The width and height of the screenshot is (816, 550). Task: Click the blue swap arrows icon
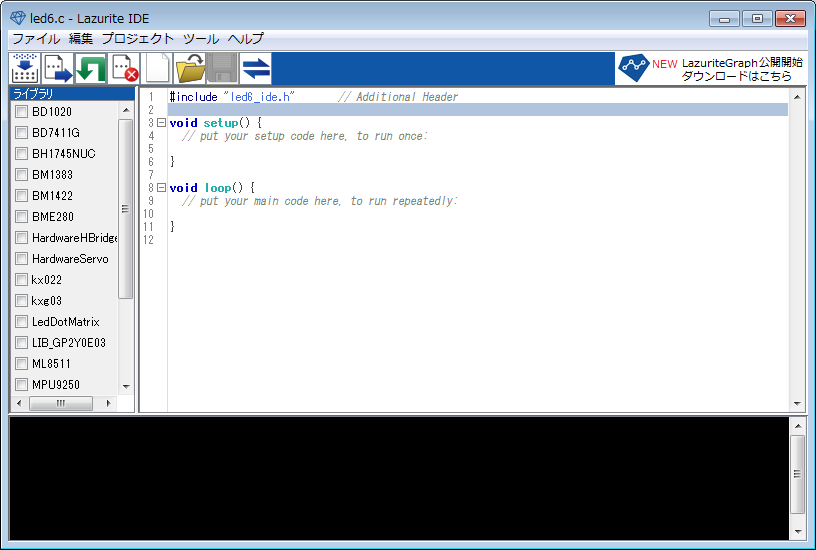click(x=256, y=68)
